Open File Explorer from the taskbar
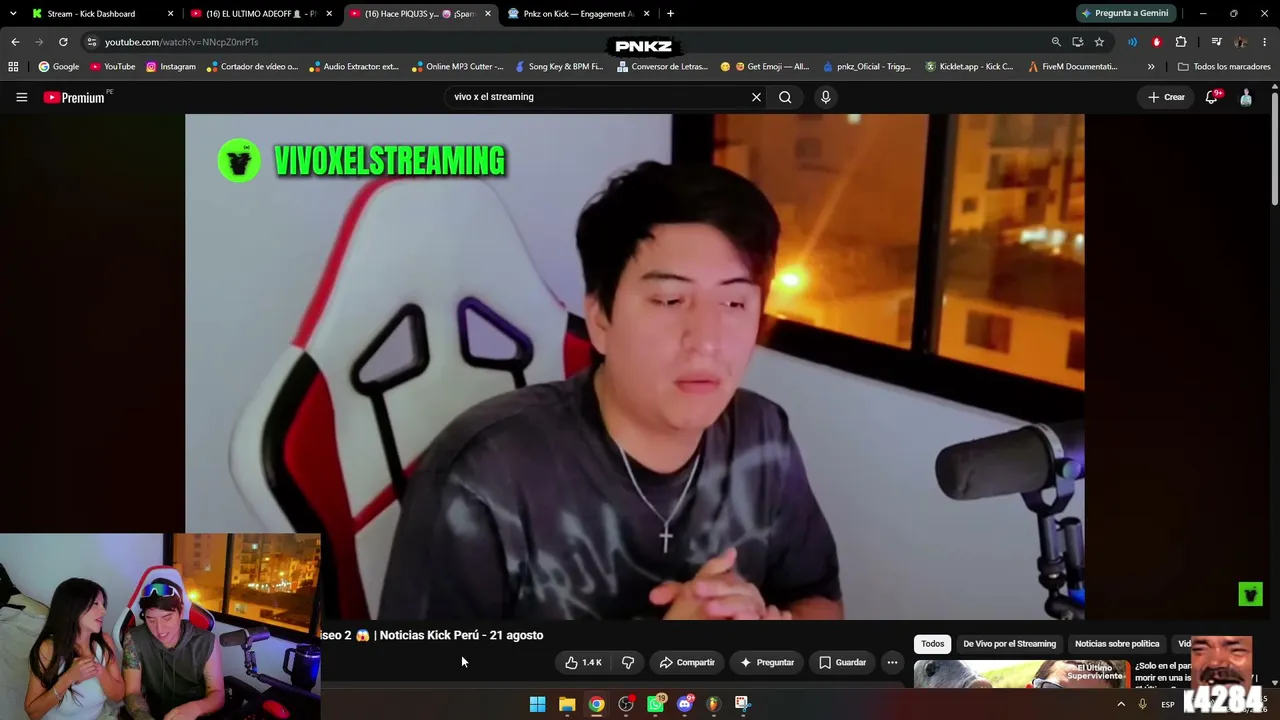 (567, 704)
